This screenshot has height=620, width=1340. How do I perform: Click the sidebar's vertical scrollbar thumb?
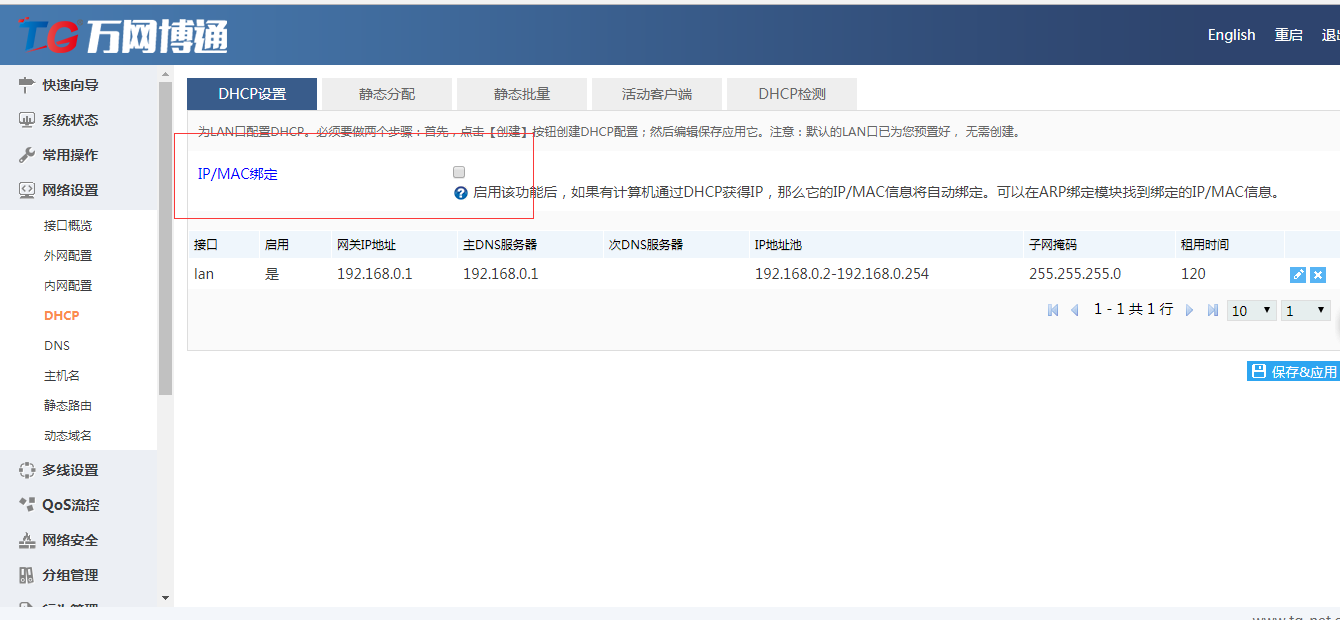tap(165, 238)
